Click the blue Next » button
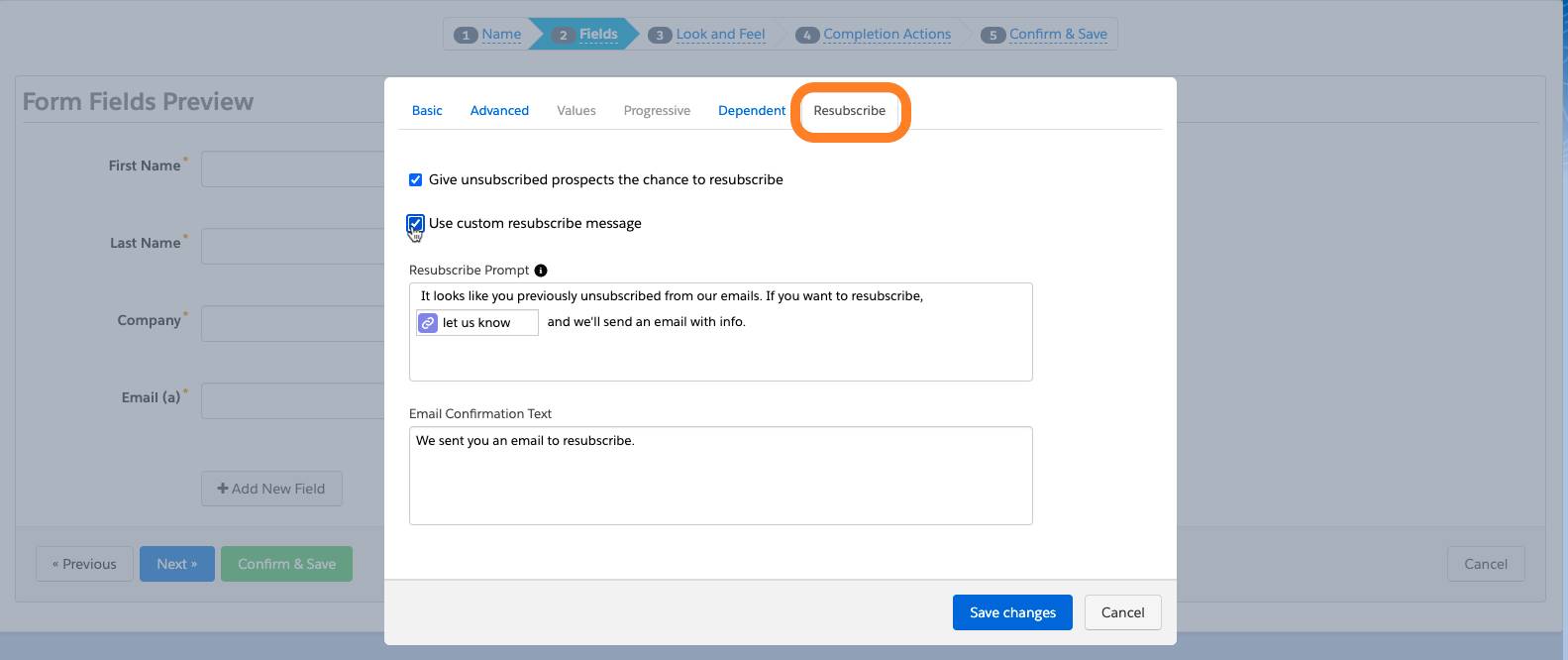This screenshot has height=660, width=1568. pyautogui.click(x=177, y=564)
